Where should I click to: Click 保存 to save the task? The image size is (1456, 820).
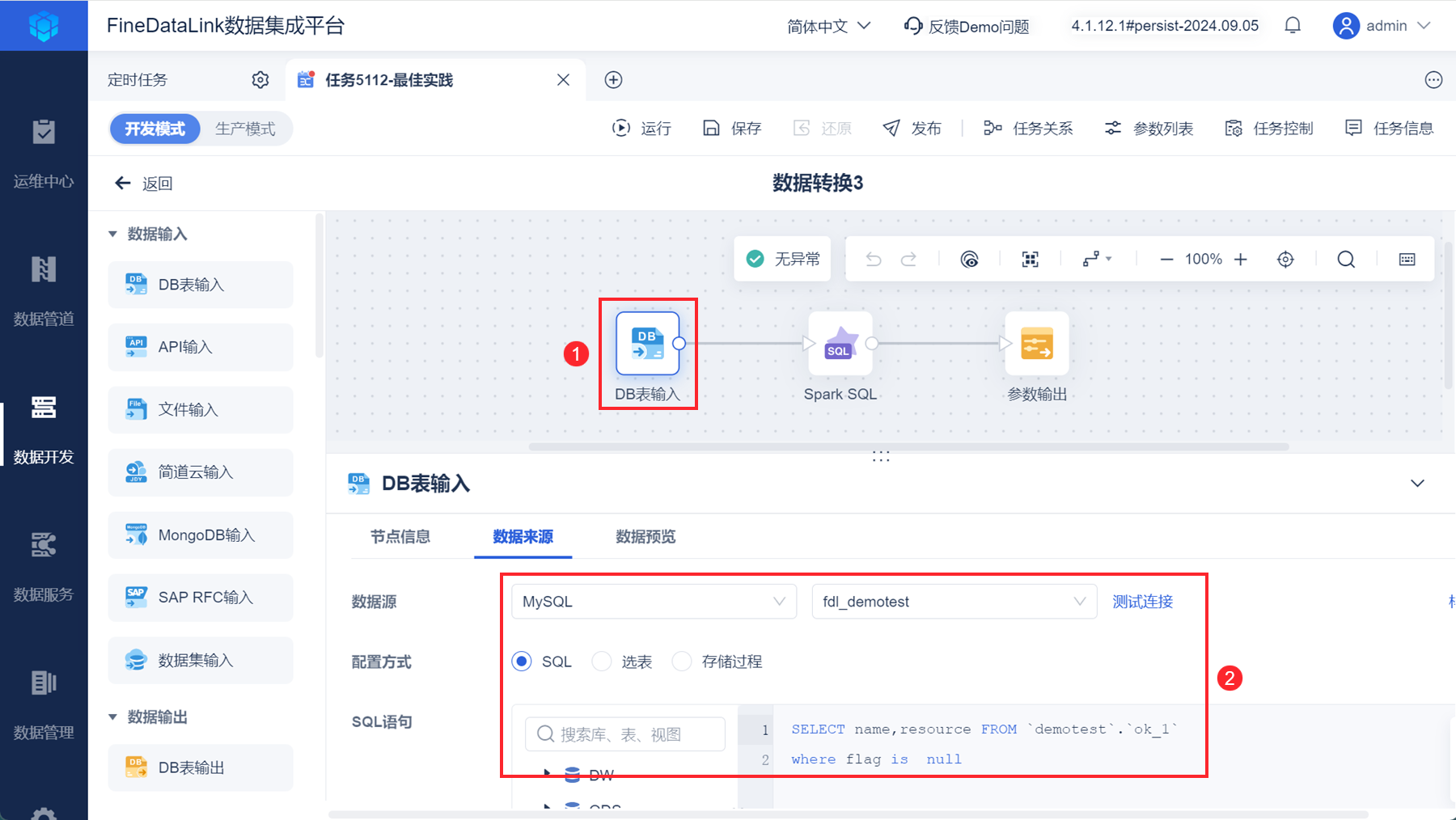coord(732,129)
